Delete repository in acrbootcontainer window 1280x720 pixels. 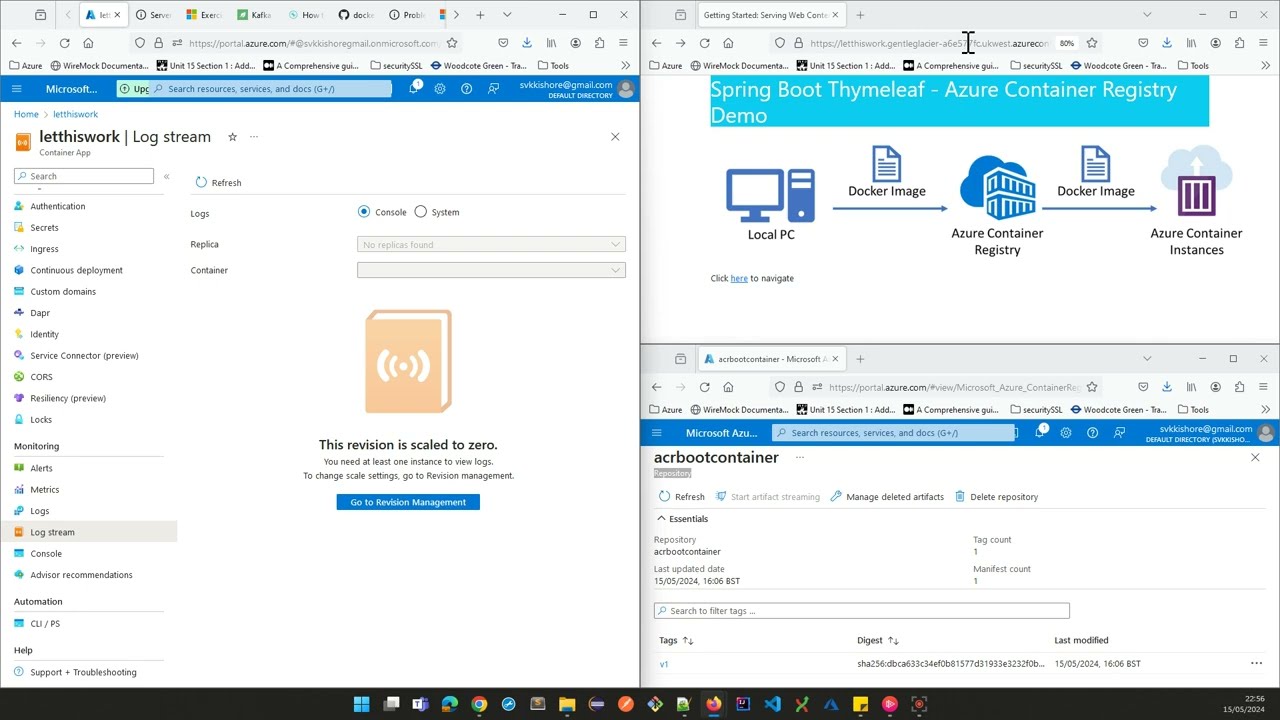[997, 497]
